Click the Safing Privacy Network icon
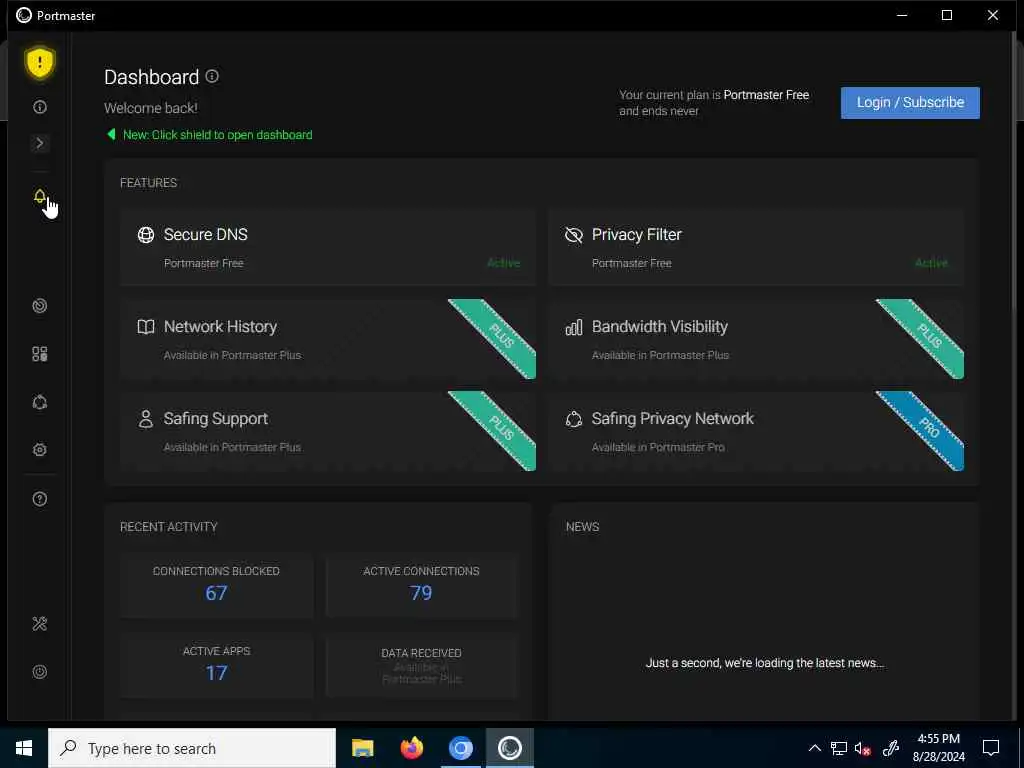Screen dimensions: 1024x768 [x=573, y=419]
